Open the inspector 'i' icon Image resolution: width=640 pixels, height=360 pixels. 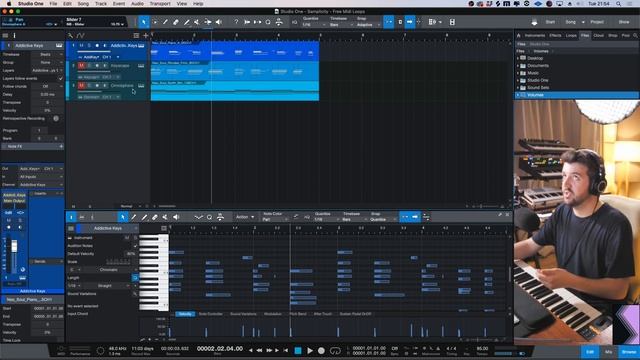[14, 36]
